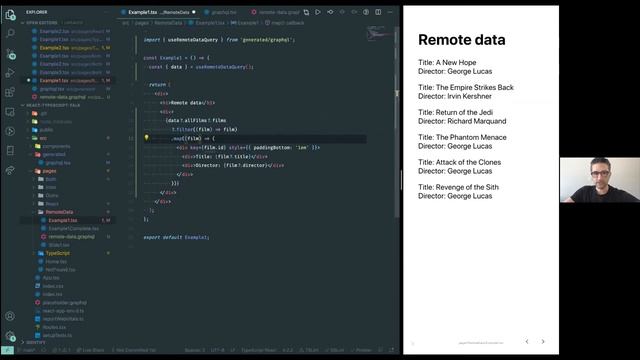Click the open changes icon in editor toolbar
The width and height of the screenshot is (640, 360).
pyautogui.click(x=306, y=12)
